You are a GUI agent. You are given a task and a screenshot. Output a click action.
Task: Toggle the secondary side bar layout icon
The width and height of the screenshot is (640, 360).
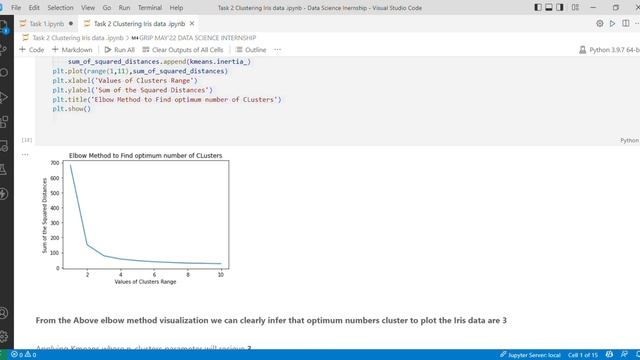(x=560, y=7)
